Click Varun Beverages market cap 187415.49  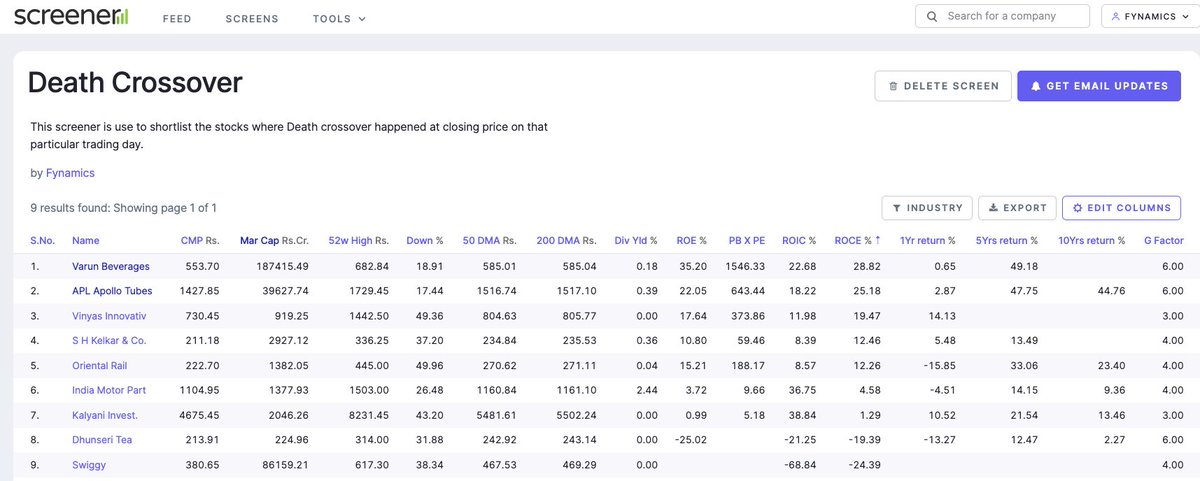point(281,267)
